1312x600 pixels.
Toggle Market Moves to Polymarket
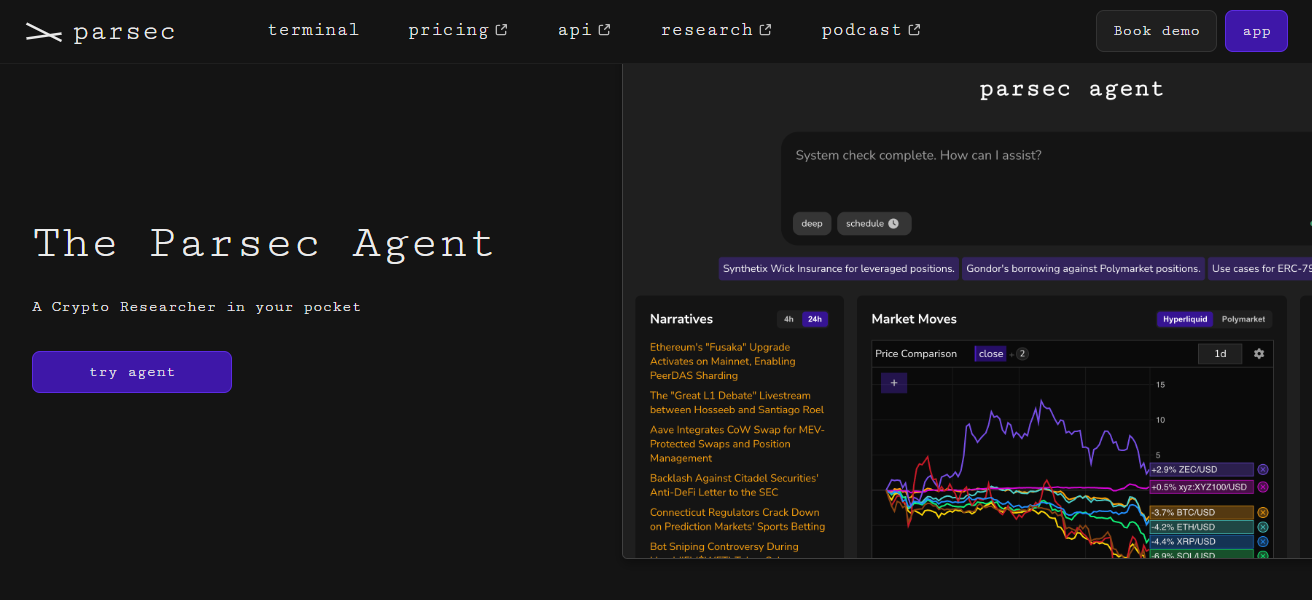coord(1243,319)
